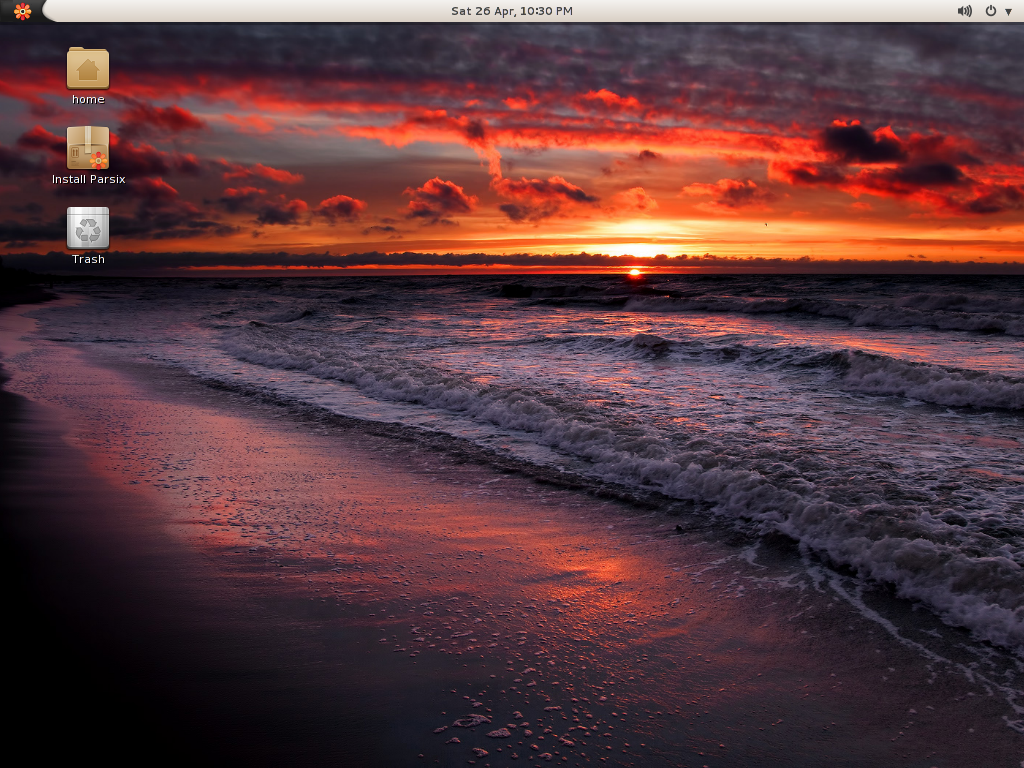This screenshot has width=1024, height=768.
Task: Launch the Install Parsix installer icon
Action: click(88, 148)
